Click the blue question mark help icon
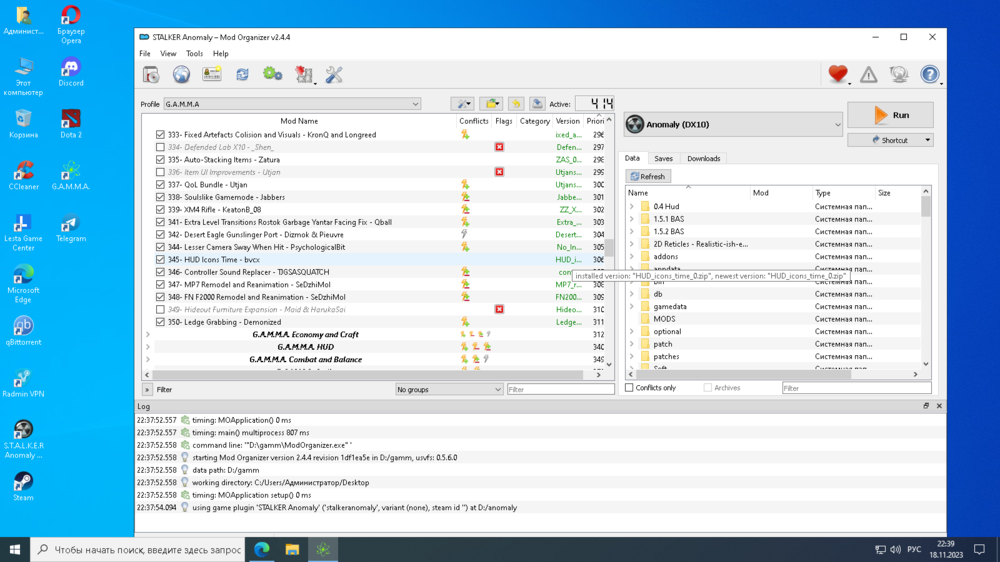The width and height of the screenshot is (1000, 562). 929,75
